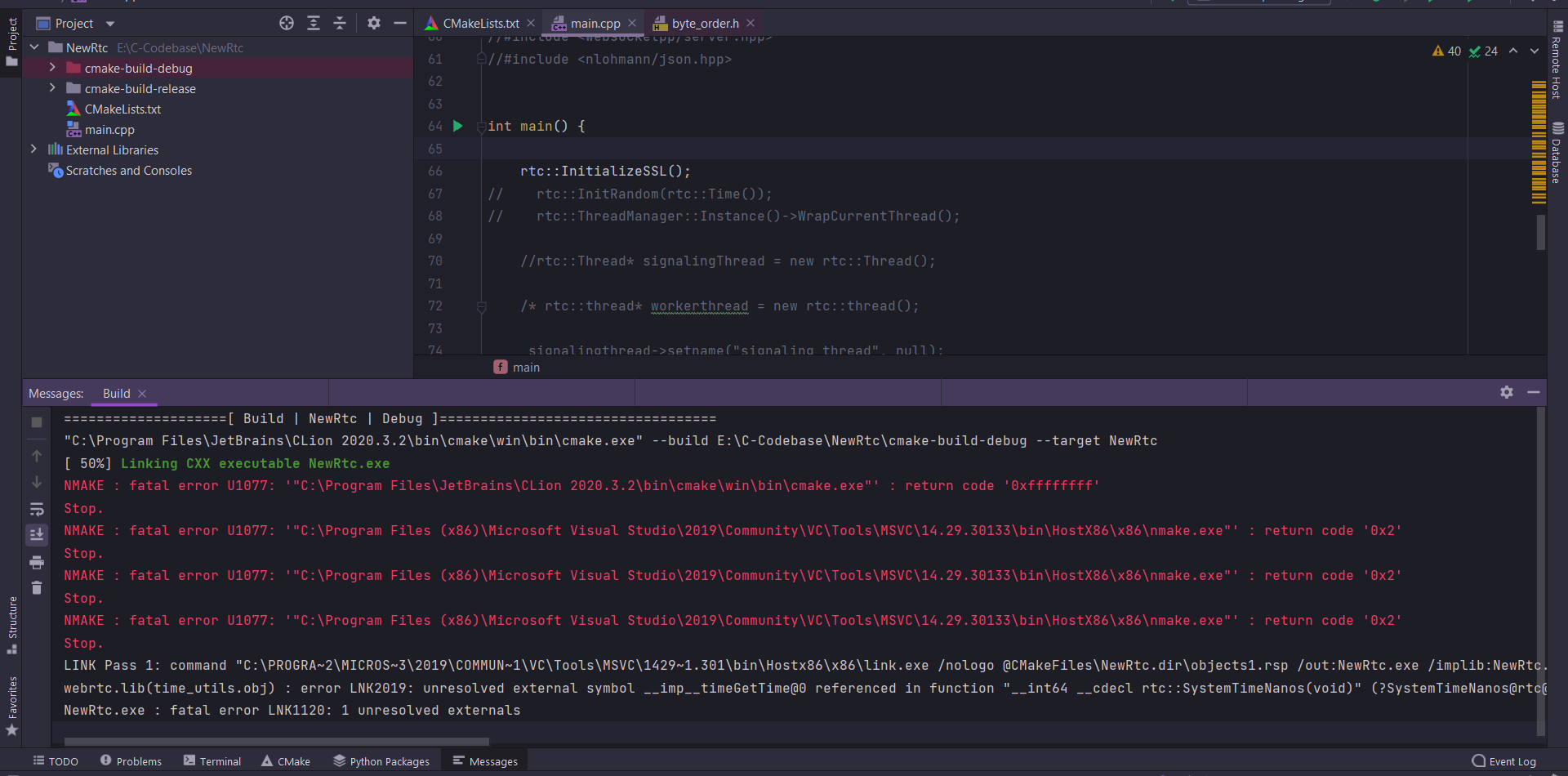Open the Event Log
The image size is (1568, 776).
[1503, 761]
